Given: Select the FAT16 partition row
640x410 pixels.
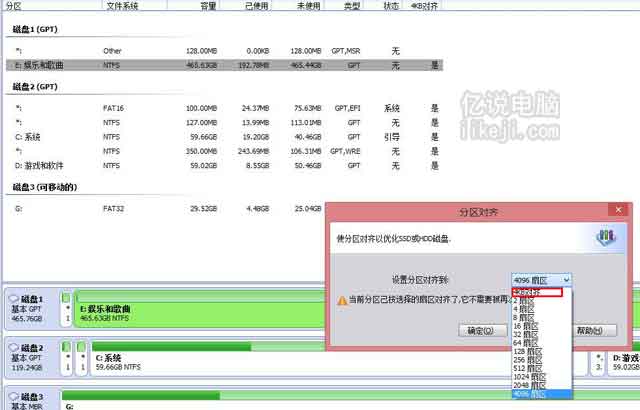Looking at the screenshot, I should click(x=224, y=108).
